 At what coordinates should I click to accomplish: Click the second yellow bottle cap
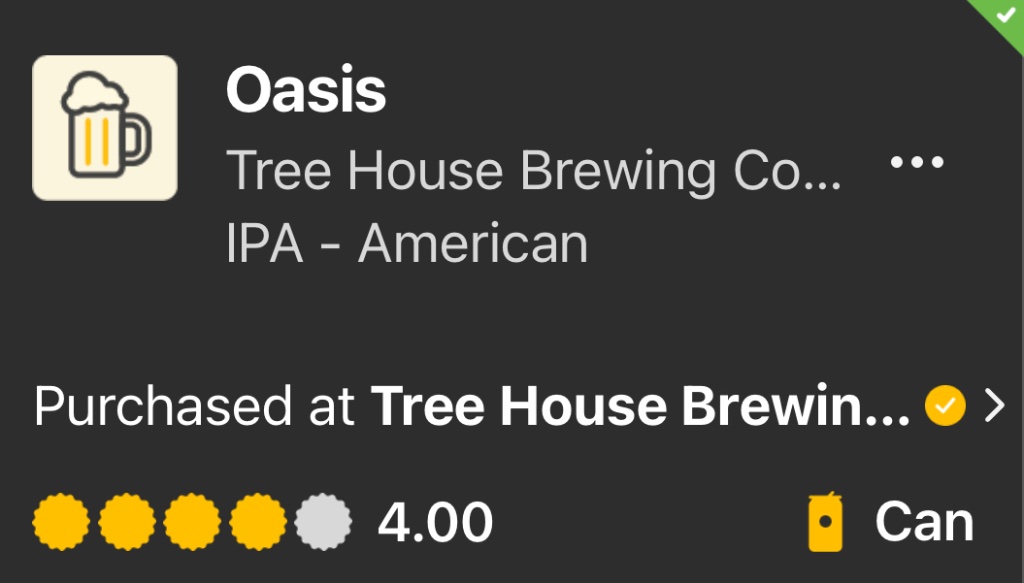point(127,523)
